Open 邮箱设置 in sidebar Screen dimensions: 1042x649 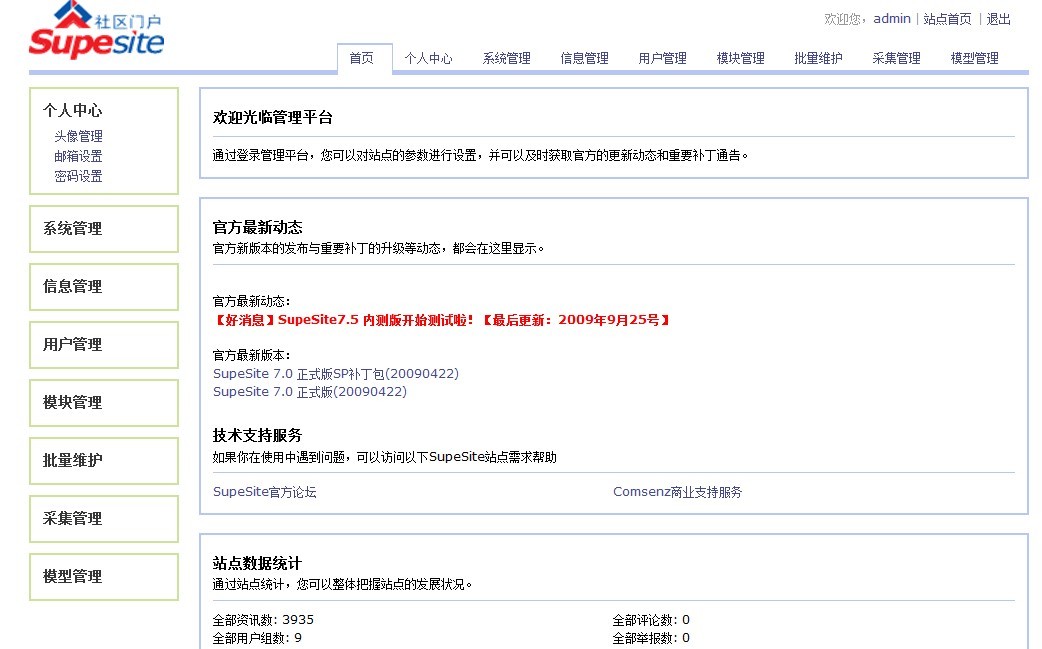(78, 156)
